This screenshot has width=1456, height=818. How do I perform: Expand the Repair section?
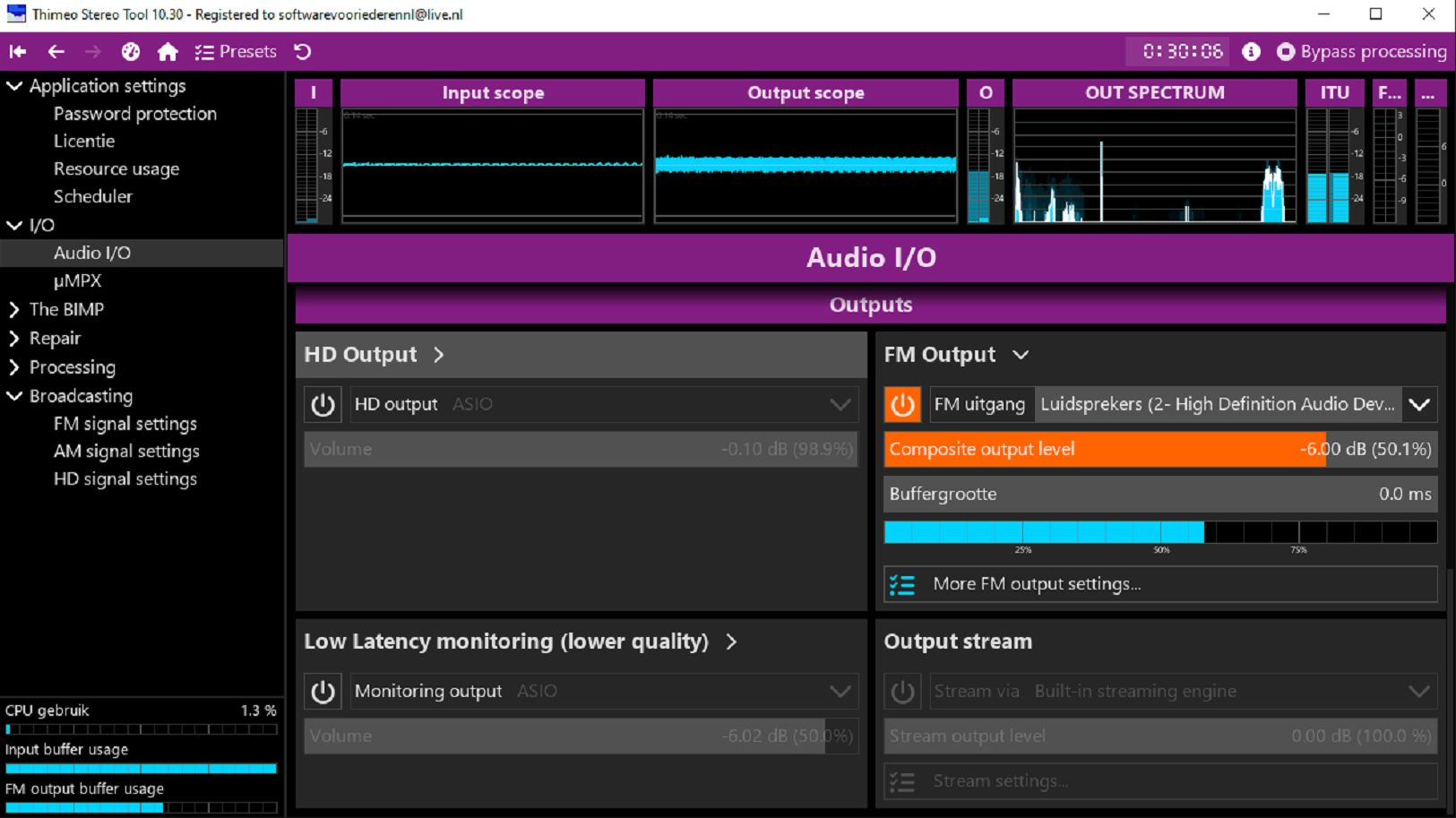14,338
